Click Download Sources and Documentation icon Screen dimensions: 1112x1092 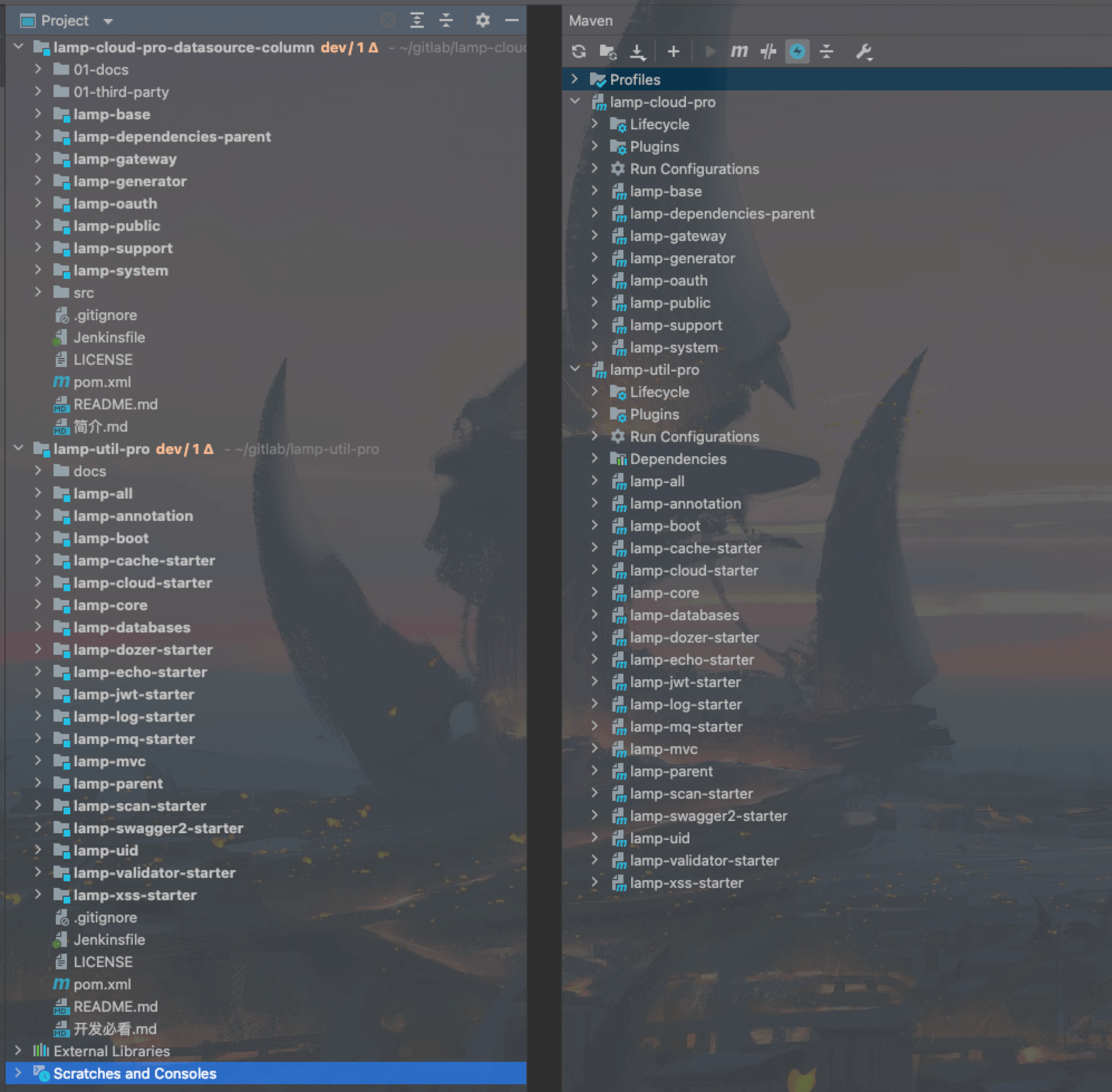click(637, 52)
